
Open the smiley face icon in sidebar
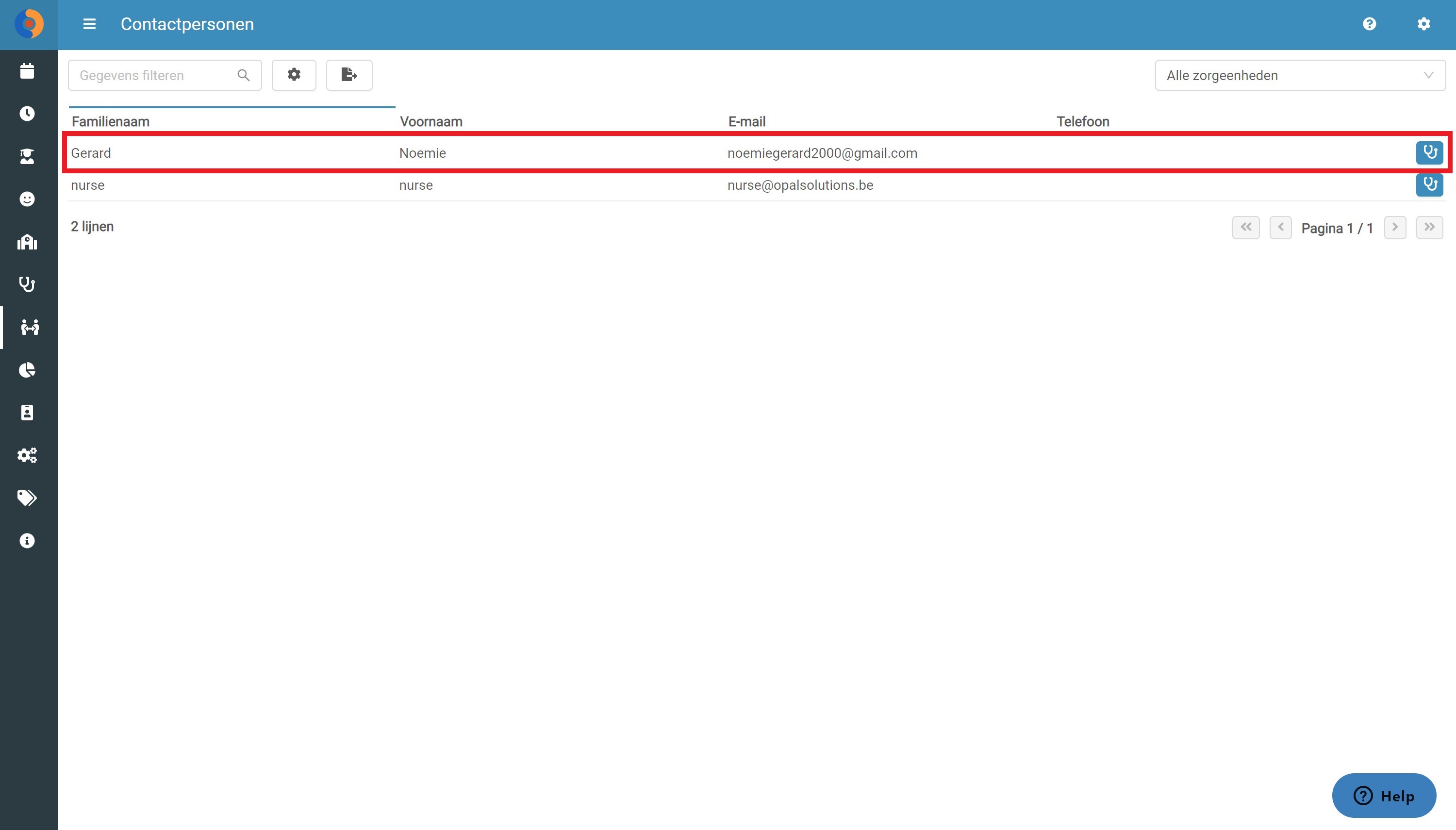pyautogui.click(x=27, y=199)
